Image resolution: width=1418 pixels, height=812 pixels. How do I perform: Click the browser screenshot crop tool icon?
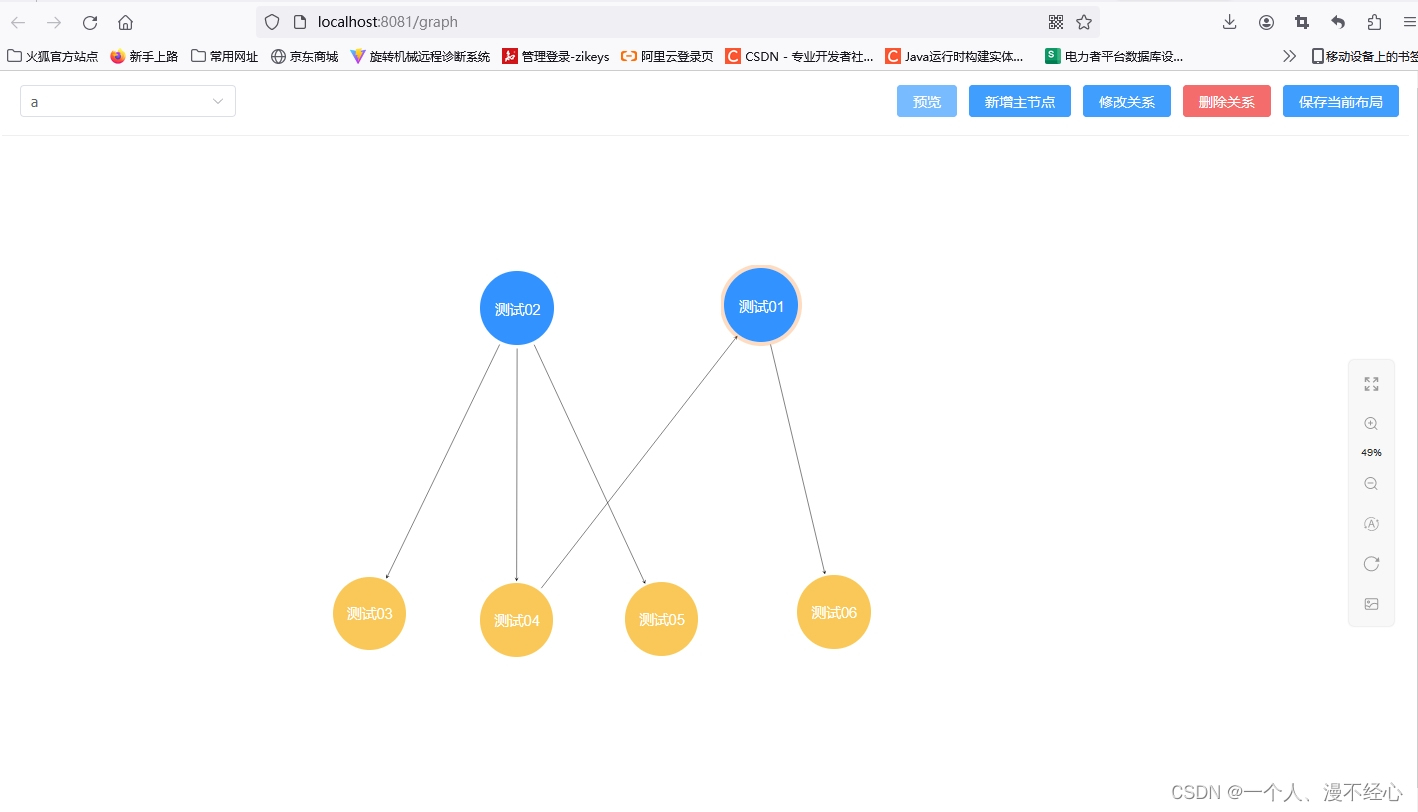pyautogui.click(x=1301, y=21)
